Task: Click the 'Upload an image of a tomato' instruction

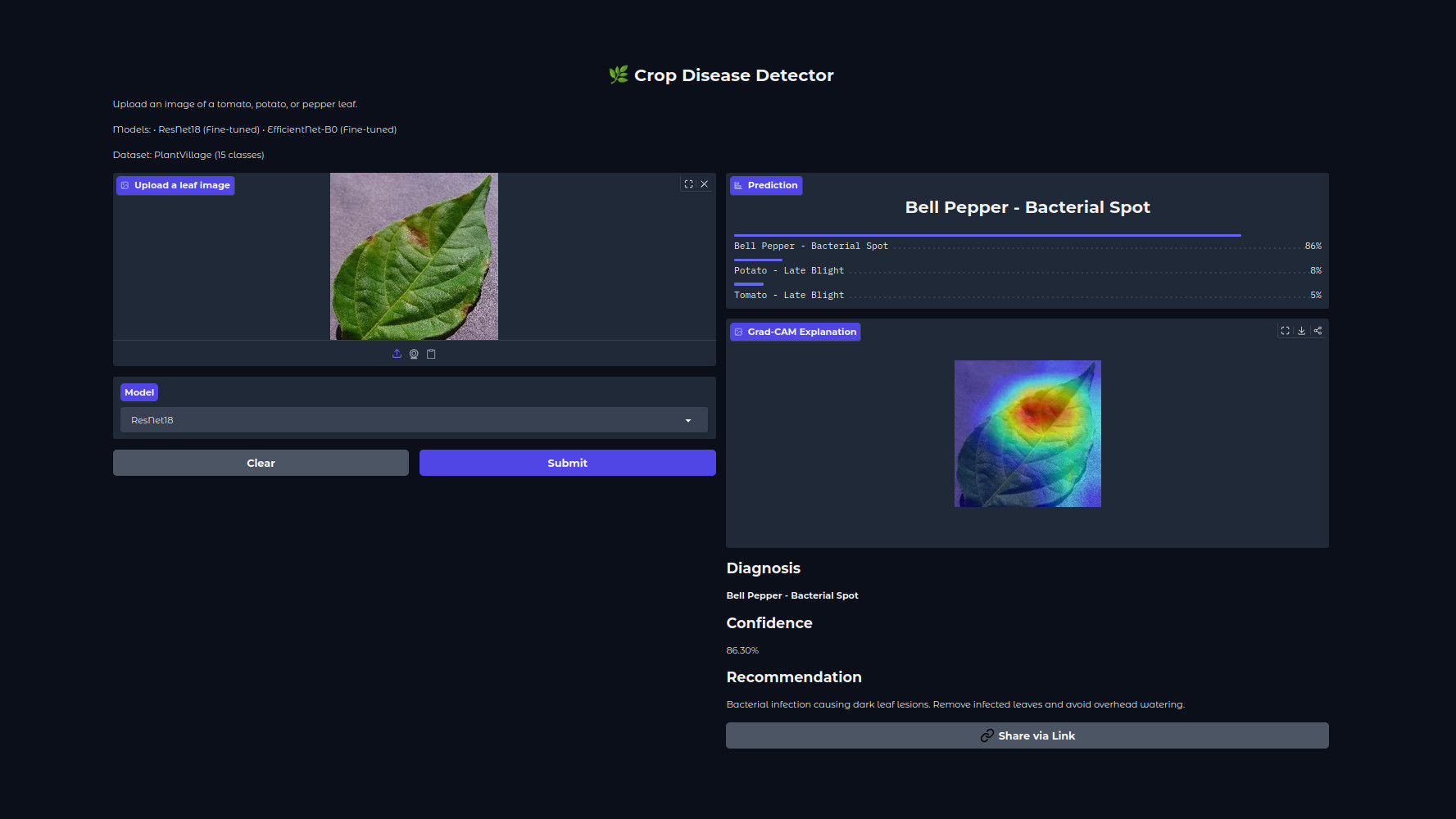Action: (235, 104)
